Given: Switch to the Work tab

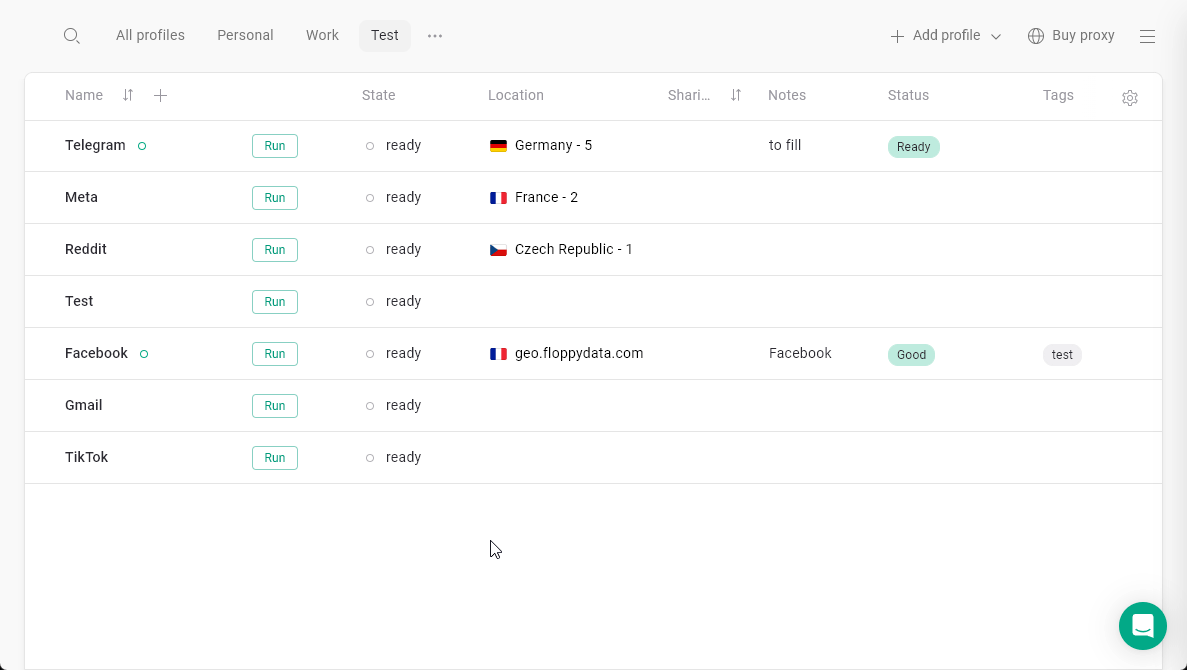Looking at the screenshot, I should tap(322, 36).
